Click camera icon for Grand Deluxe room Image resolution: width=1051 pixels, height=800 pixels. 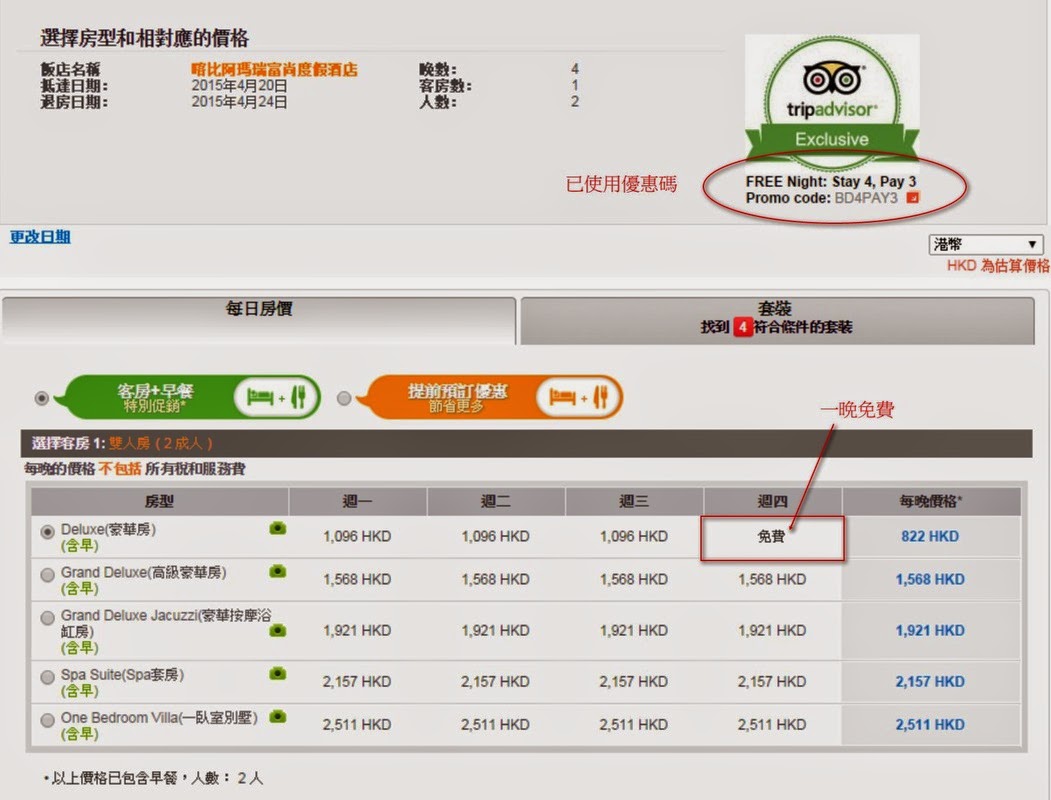click(x=277, y=571)
